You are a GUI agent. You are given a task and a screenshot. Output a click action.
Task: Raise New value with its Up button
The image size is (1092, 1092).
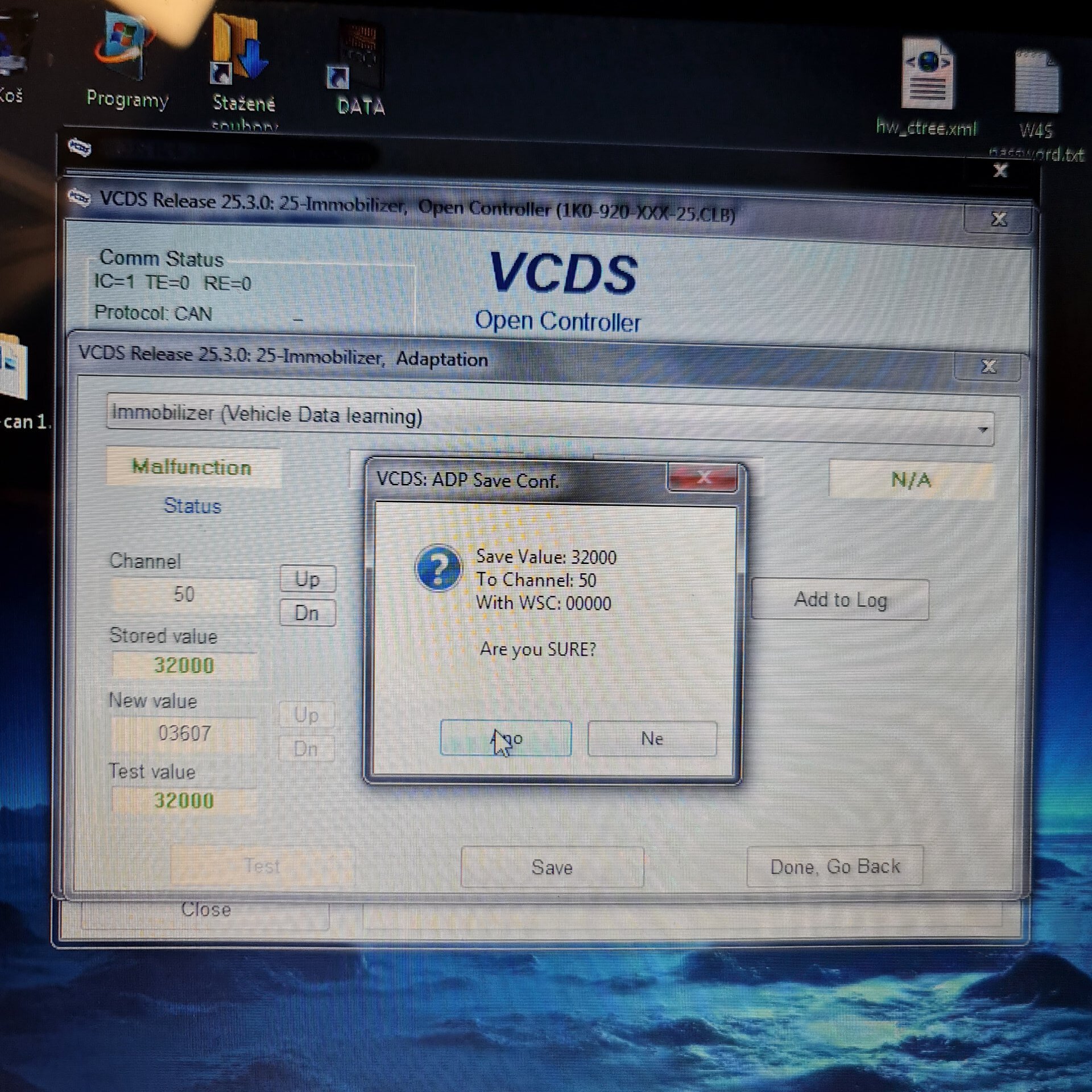tap(306, 715)
